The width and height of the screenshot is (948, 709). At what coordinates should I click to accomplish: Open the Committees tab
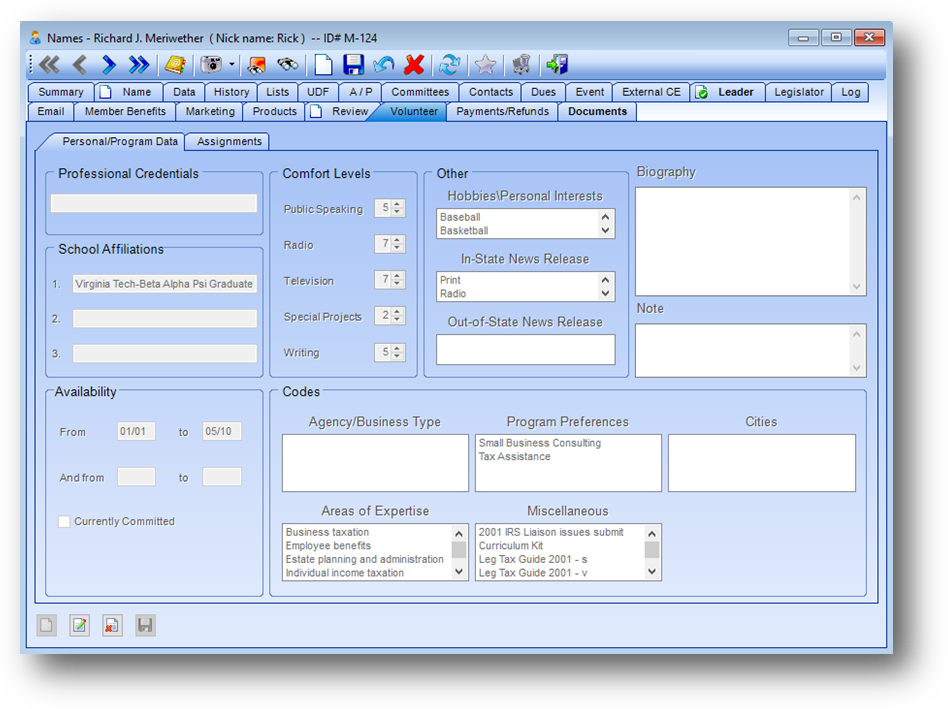420,92
